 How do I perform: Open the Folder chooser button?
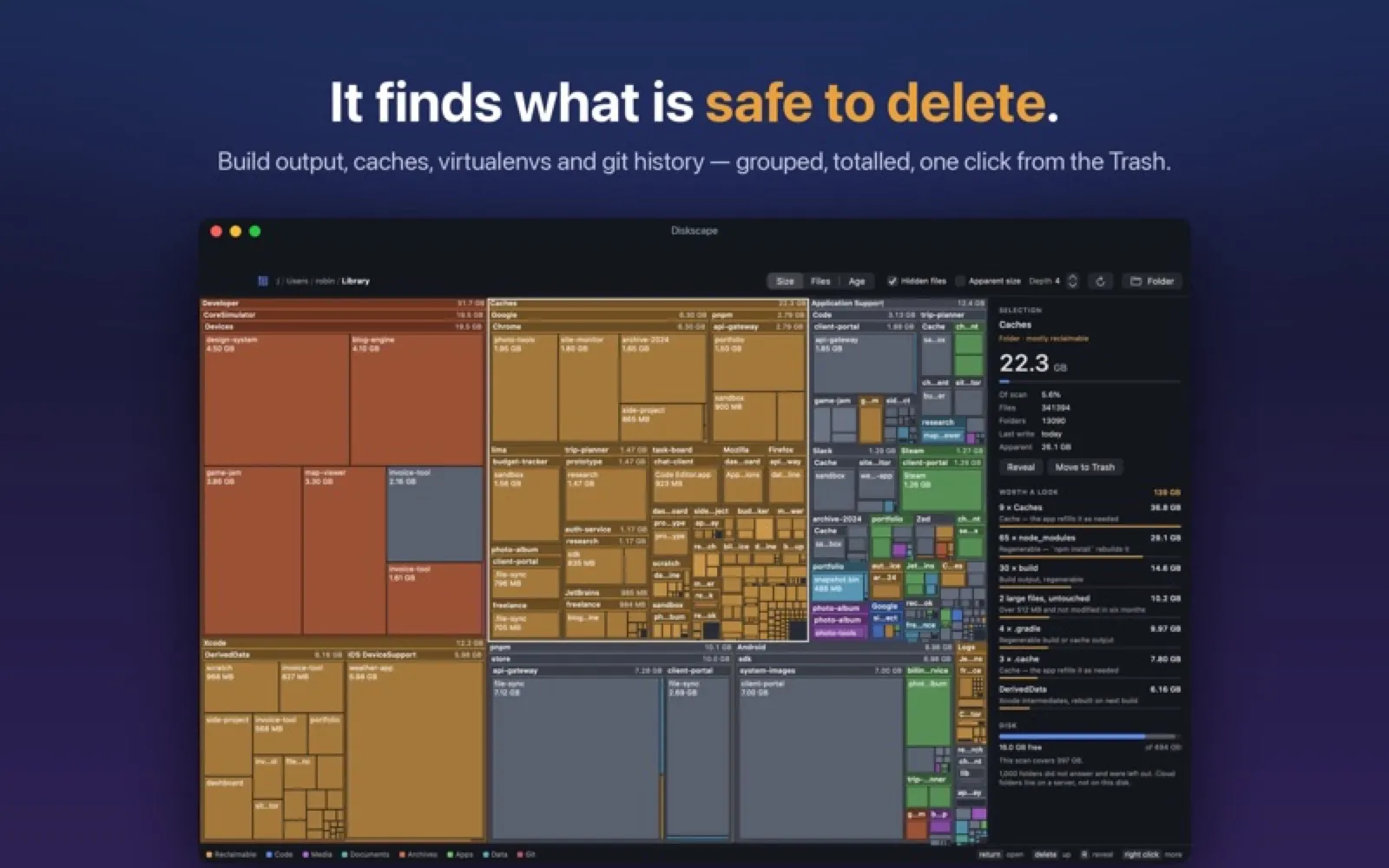[1152, 281]
